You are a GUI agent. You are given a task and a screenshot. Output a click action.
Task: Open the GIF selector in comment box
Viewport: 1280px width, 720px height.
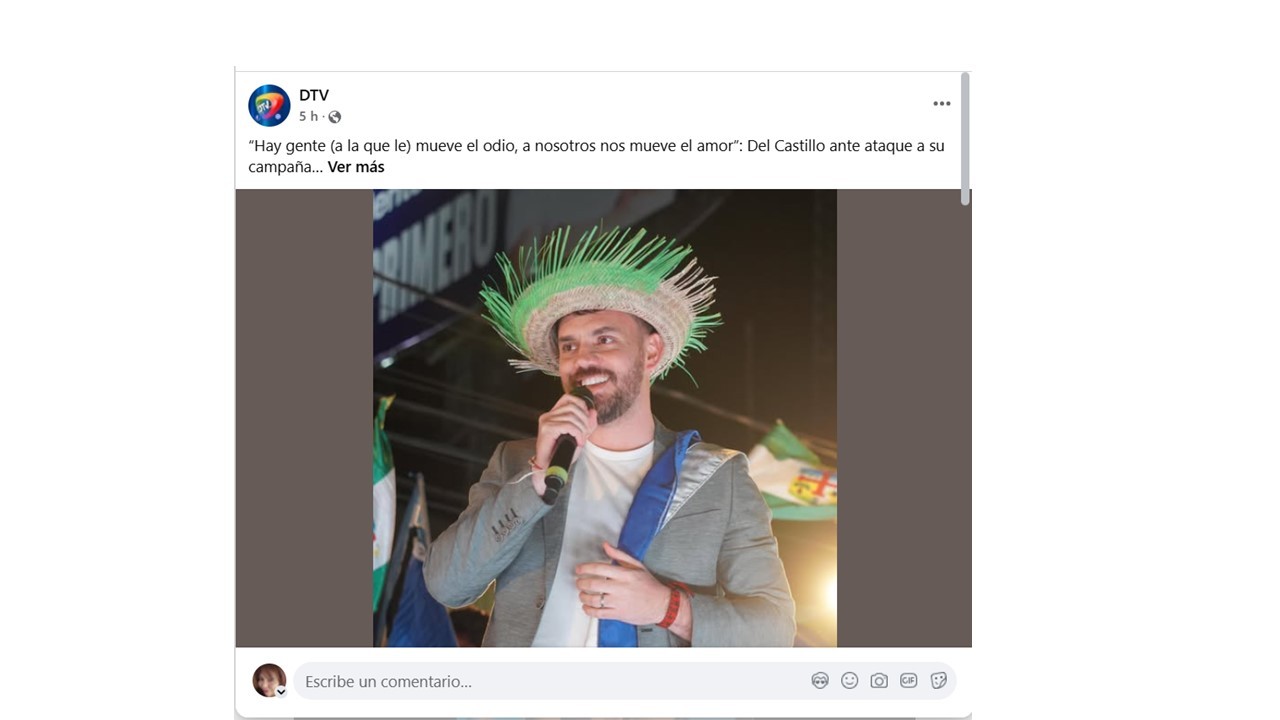point(908,681)
